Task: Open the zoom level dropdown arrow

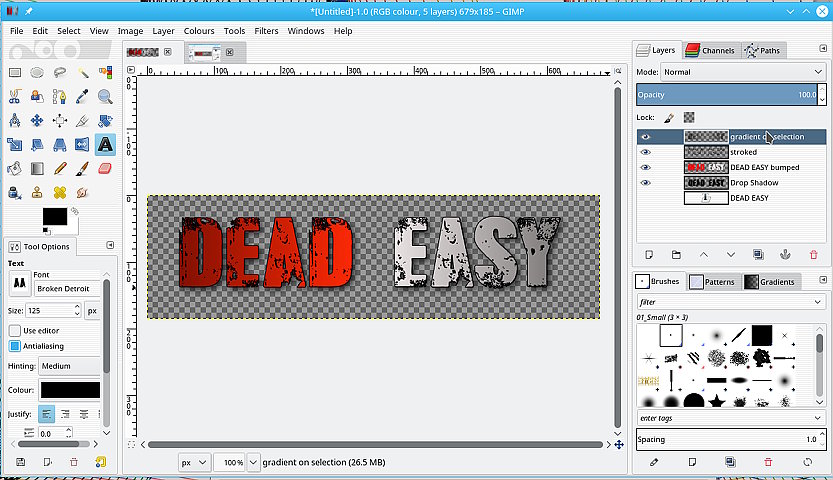Action: (253, 462)
